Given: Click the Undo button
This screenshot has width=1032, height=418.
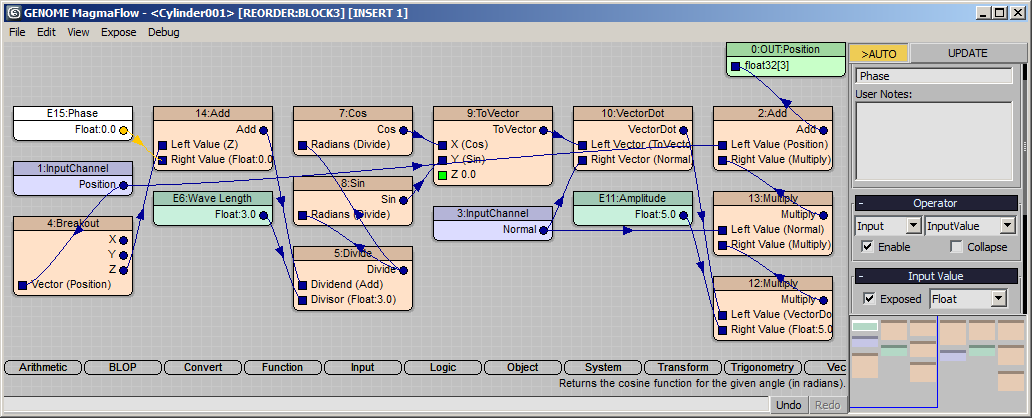Looking at the screenshot, I should 788,405.
